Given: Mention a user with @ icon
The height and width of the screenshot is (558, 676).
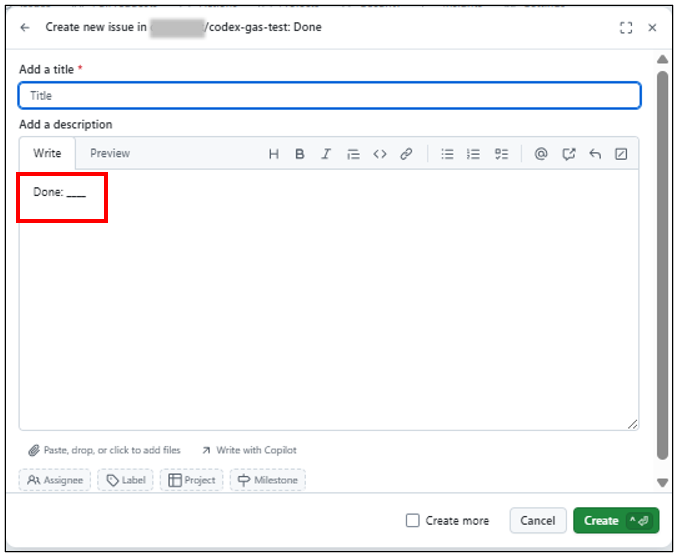Looking at the screenshot, I should (x=541, y=154).
